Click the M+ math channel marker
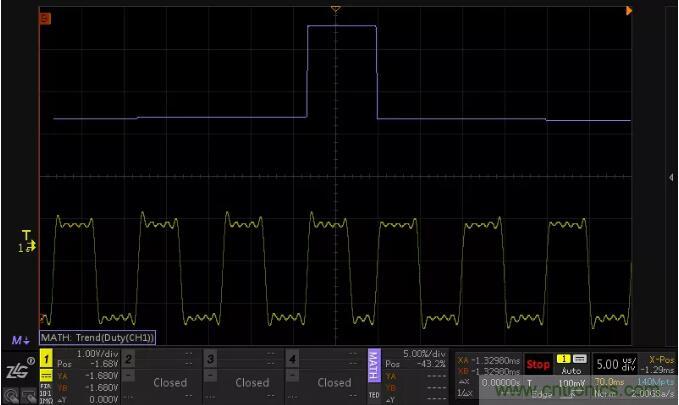 click(x=19, y=340)
